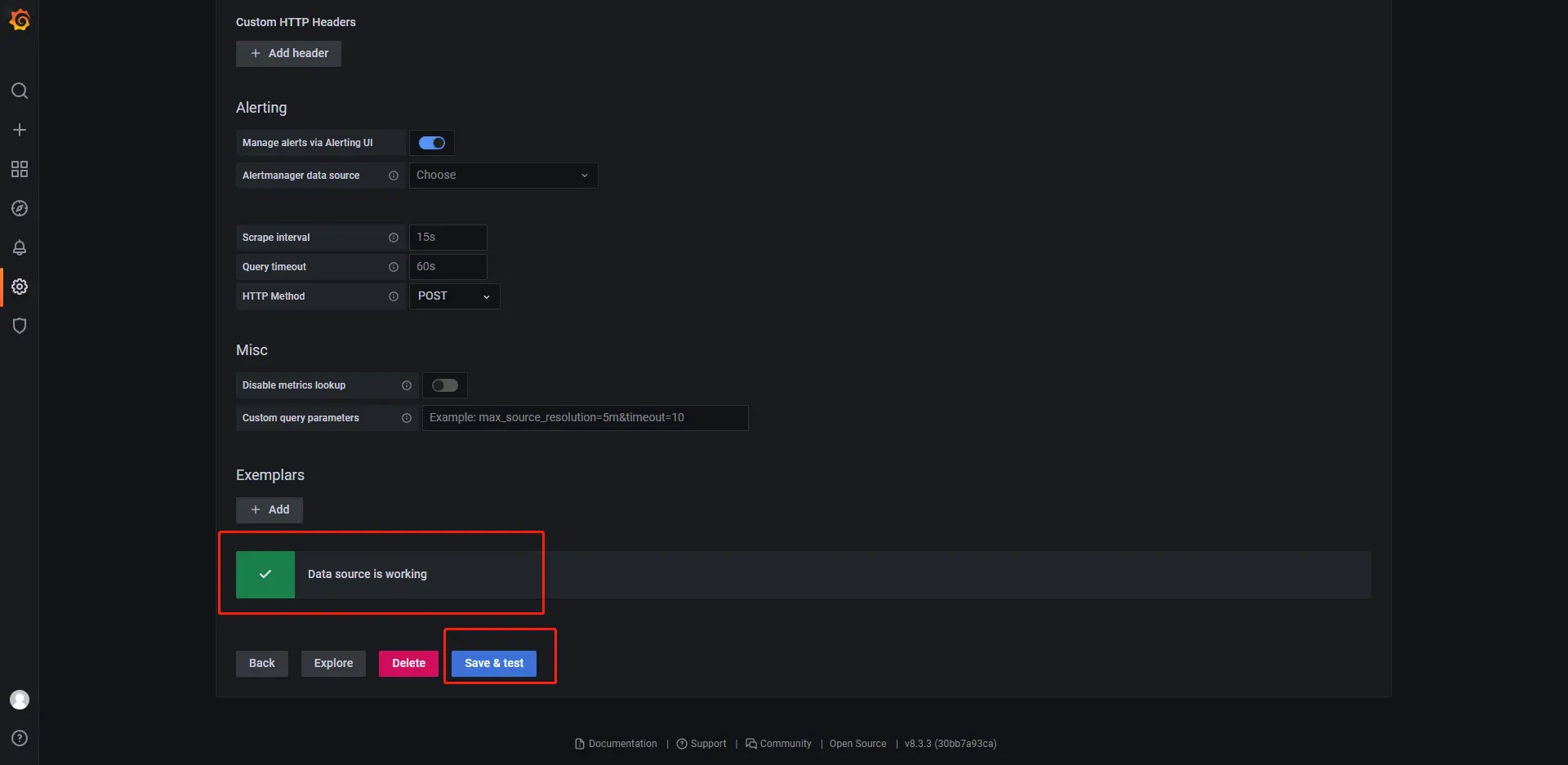Open the Explore compass icon in sidebar

coord(20,208)
